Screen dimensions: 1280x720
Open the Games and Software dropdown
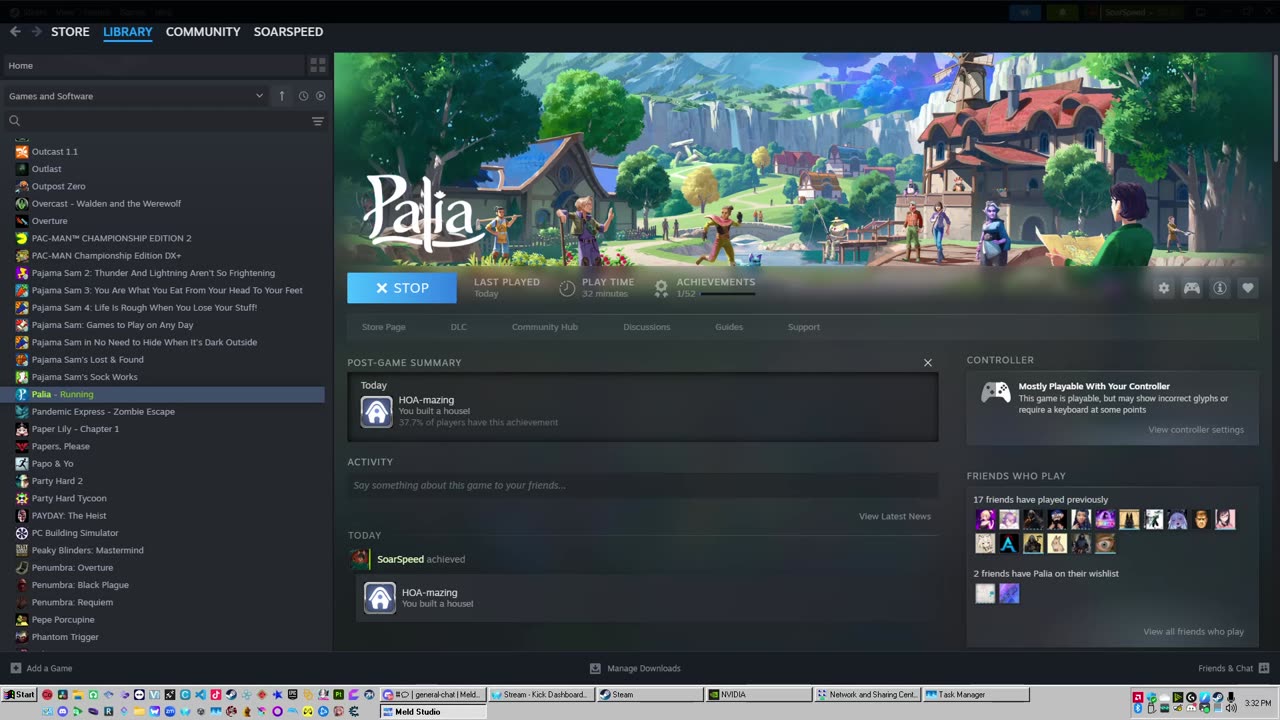[136, 96]
